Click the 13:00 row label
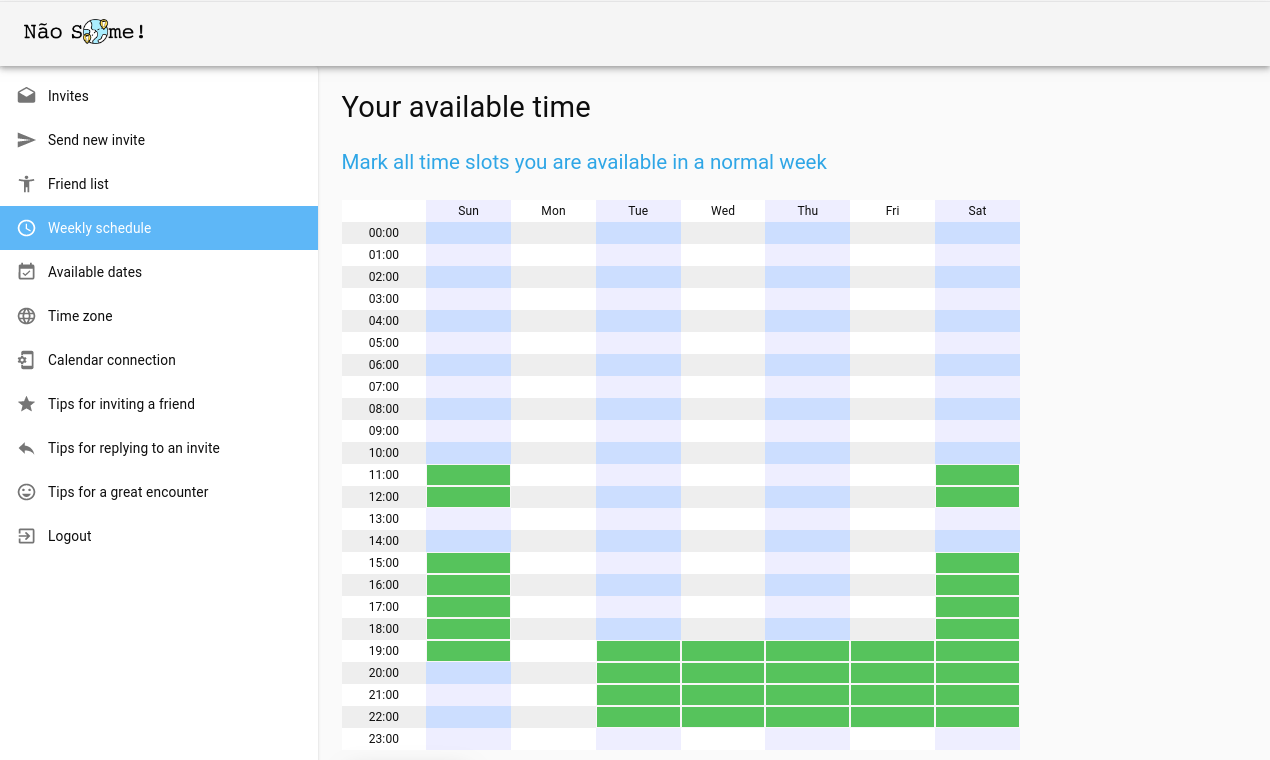The image size is (1270, 760). [384, 519]
